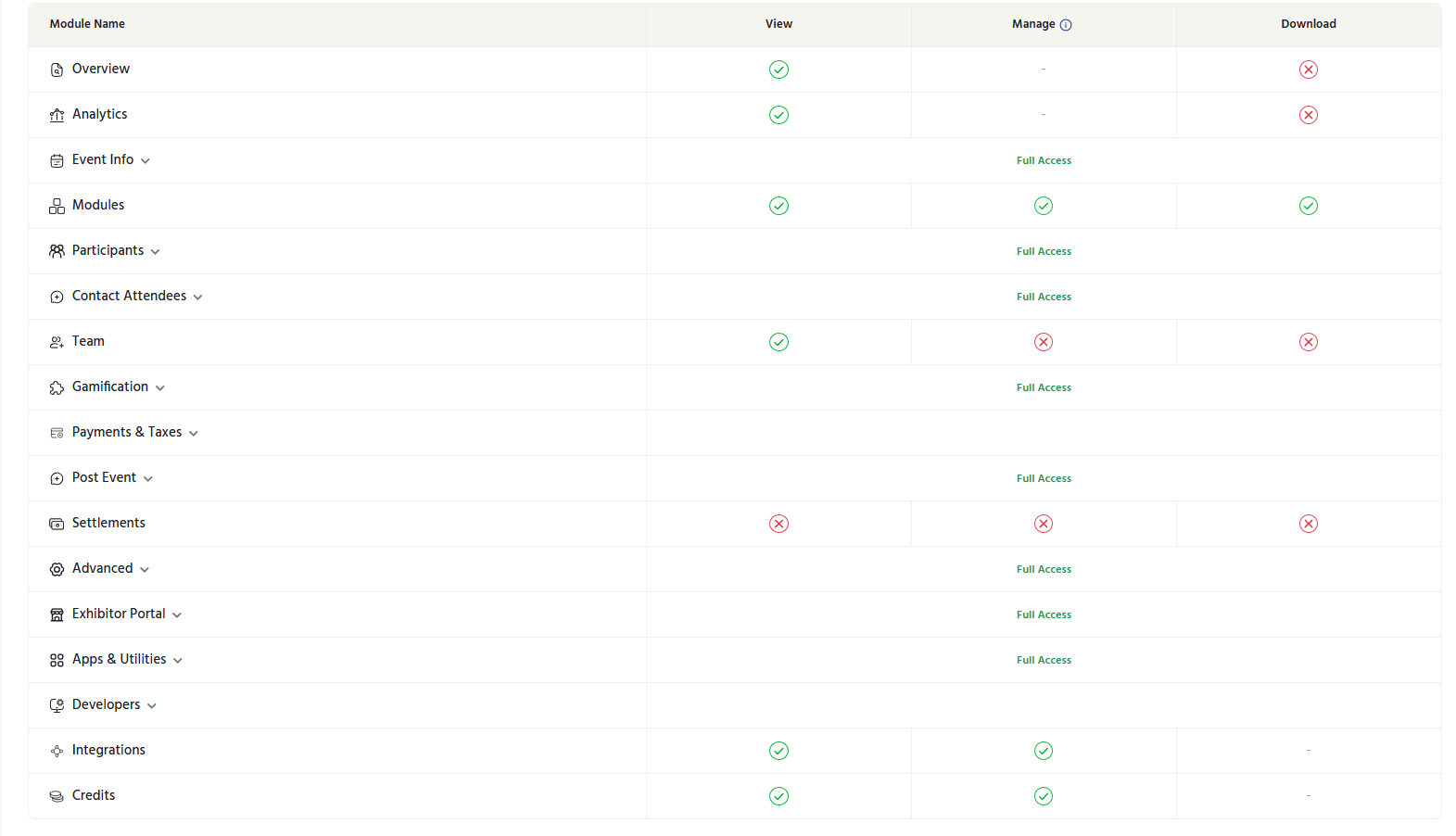This screenshot has width=1456, height=836.
Task: Click Full Access in Advanced row
Action: [1044, 569]
